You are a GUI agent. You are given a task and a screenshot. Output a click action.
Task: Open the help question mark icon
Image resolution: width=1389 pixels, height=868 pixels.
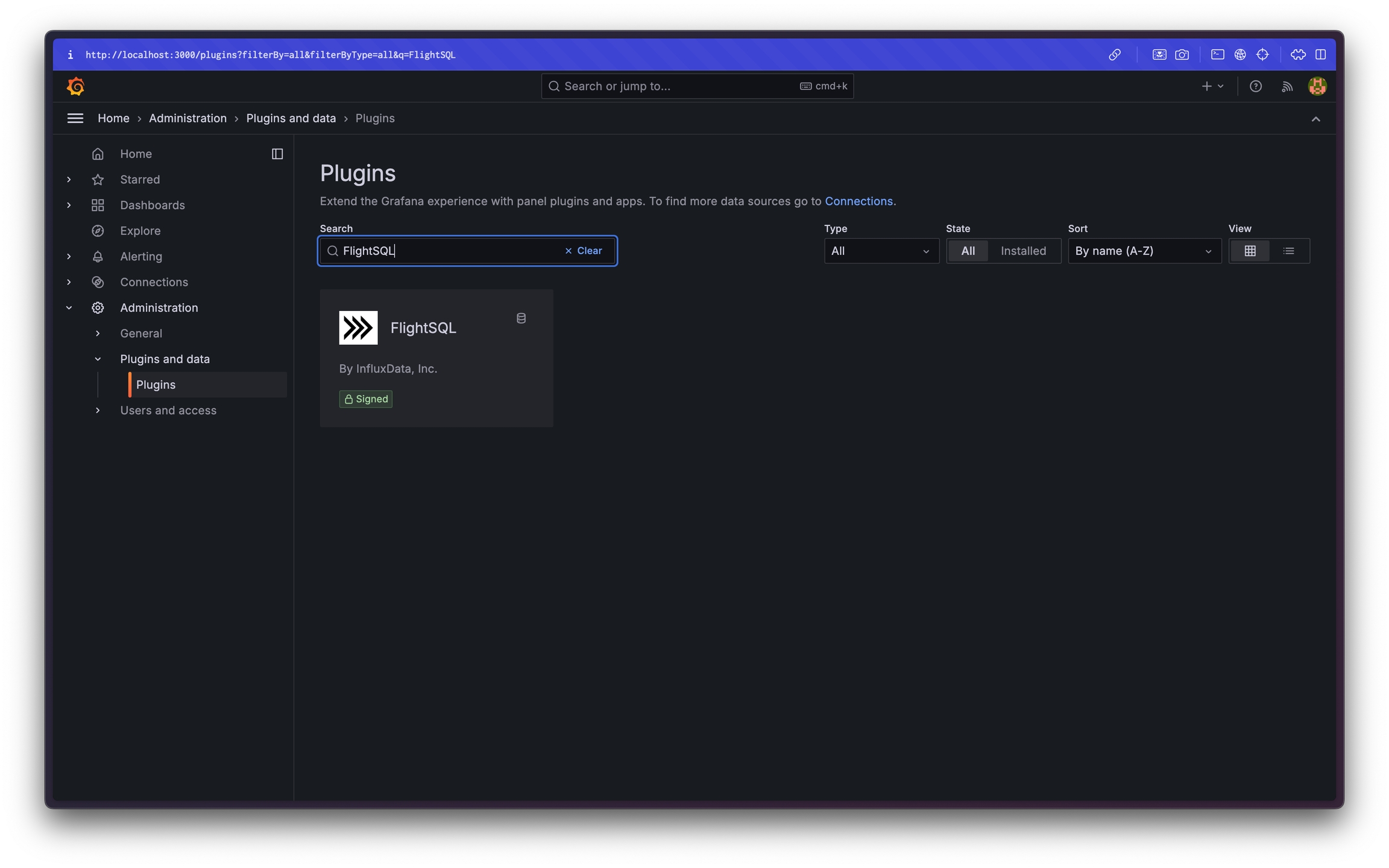tap(1255, 86)
